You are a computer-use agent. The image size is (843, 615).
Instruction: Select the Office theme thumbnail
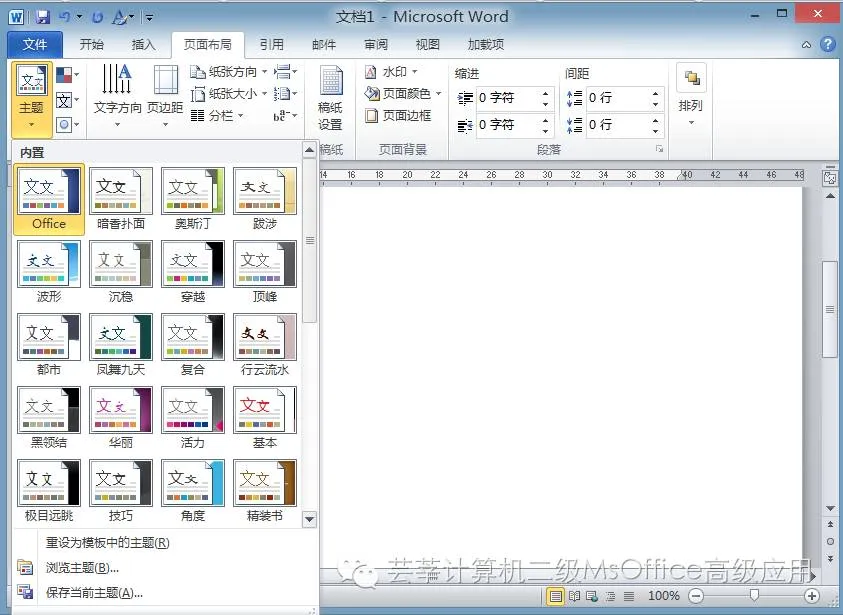tap(49, 199)
